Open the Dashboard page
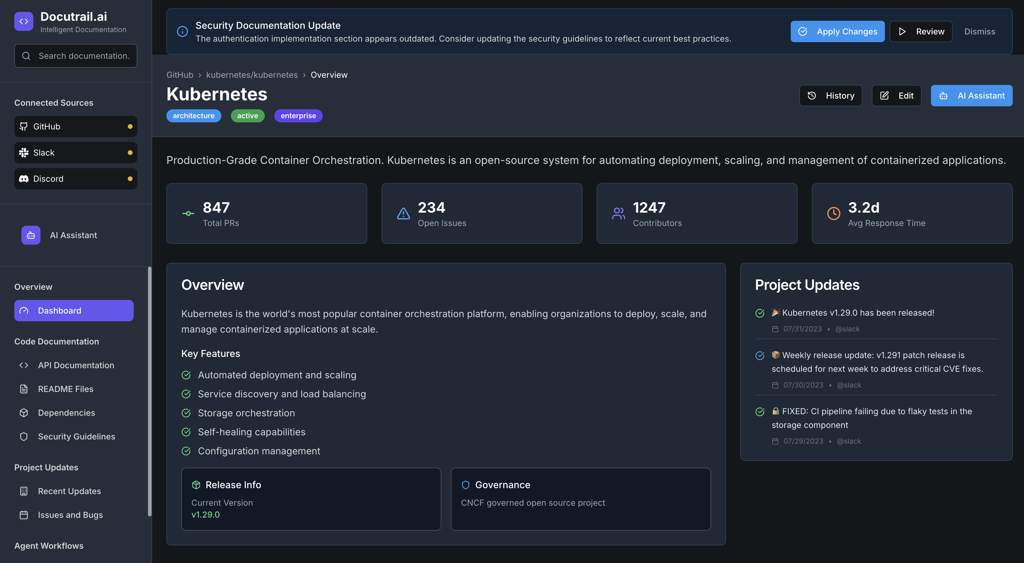The height and width of the screenshot is (563, 1024). tap(74, 311)
